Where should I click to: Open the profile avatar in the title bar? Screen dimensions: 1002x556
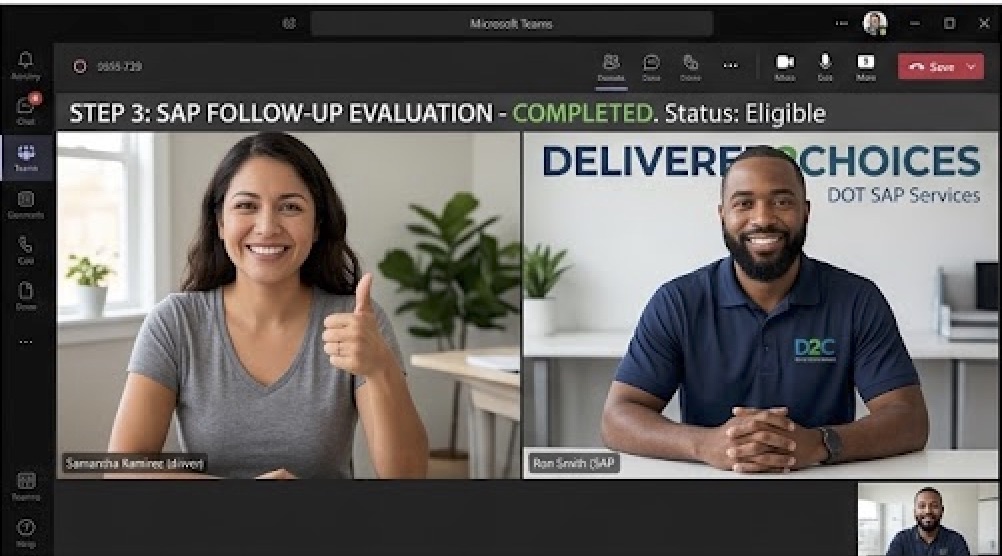coord(875,24)
